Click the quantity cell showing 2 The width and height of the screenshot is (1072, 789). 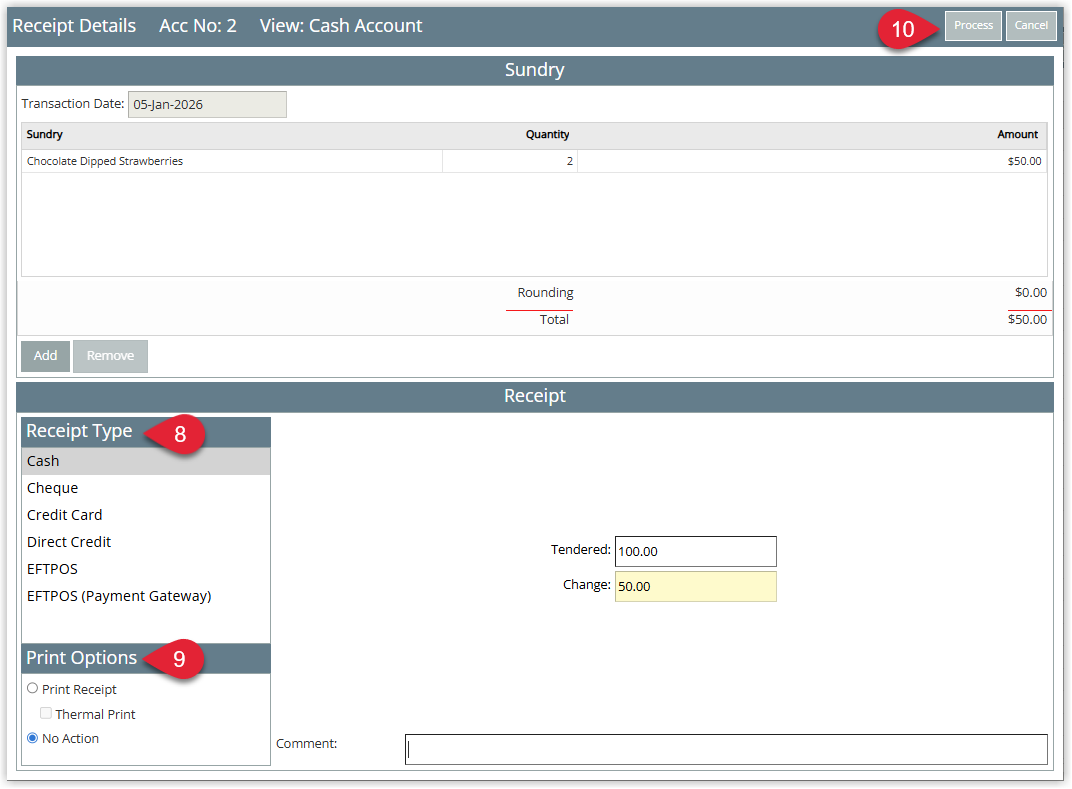(x=510, y=161)
